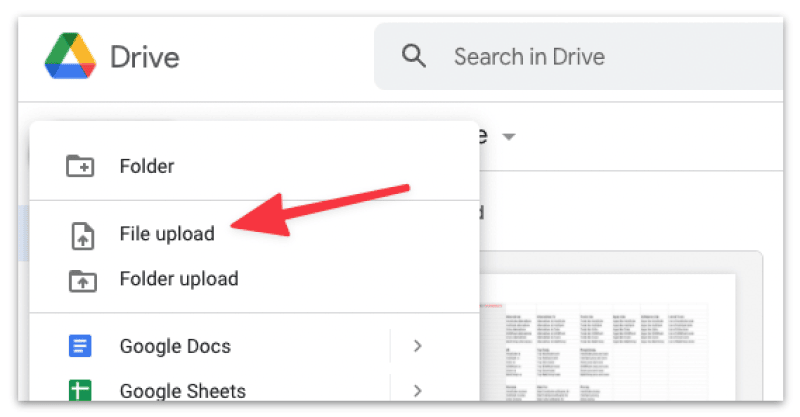800x417 pixels.
Task: Select the Google Docs menu label
Action: [175, 347]
